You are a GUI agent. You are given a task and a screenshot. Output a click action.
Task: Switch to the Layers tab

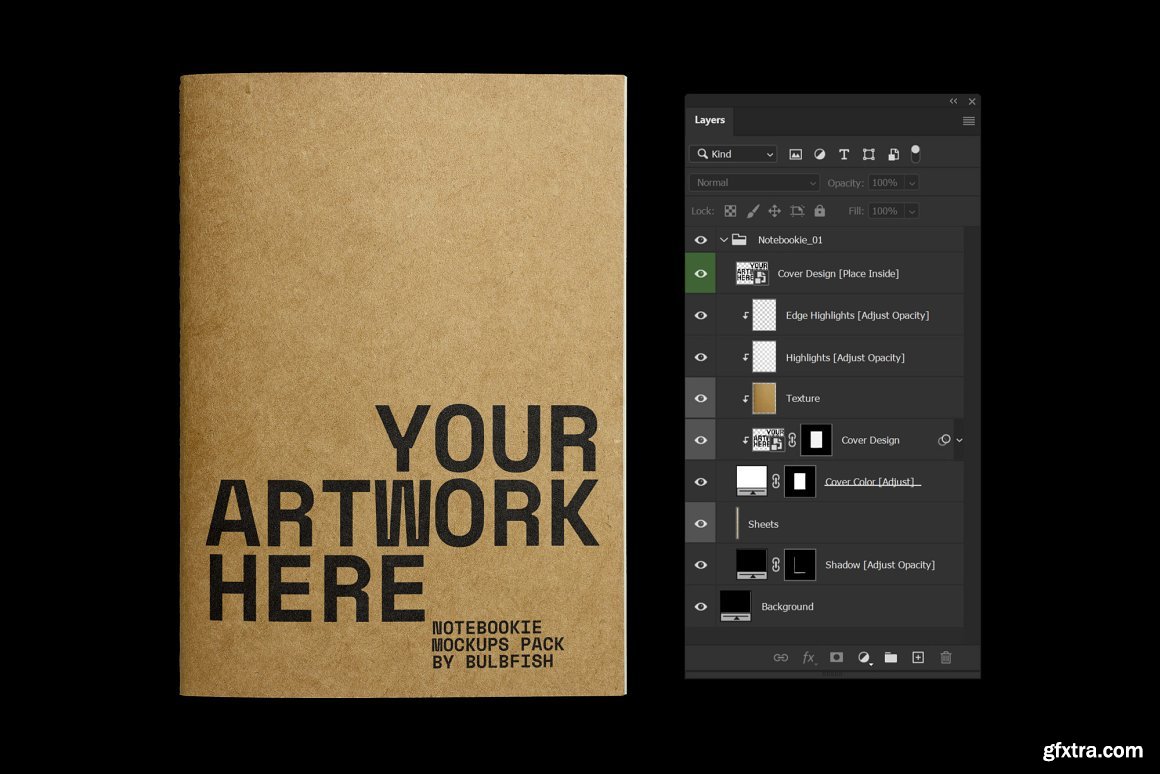(x=710, y=120)
